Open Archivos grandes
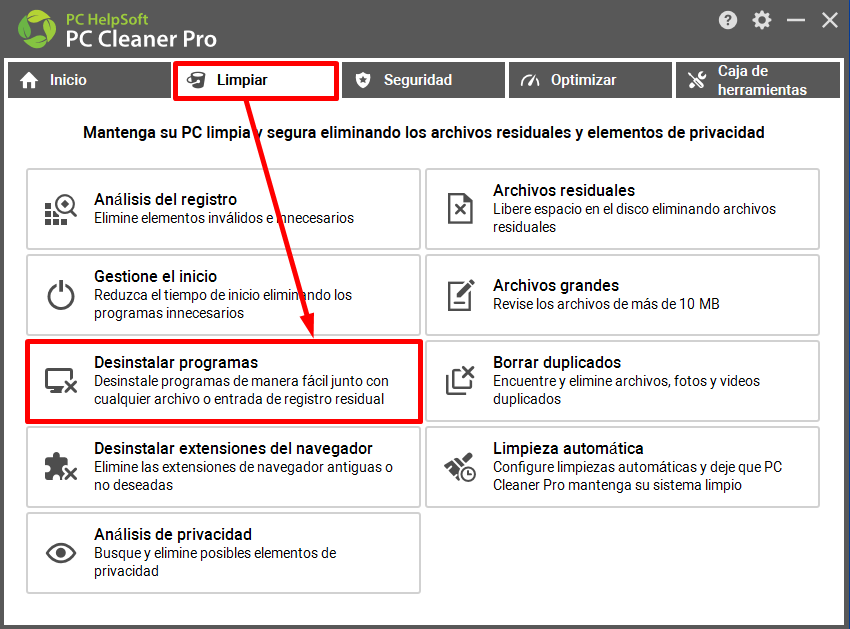 [x=622, y=295]
